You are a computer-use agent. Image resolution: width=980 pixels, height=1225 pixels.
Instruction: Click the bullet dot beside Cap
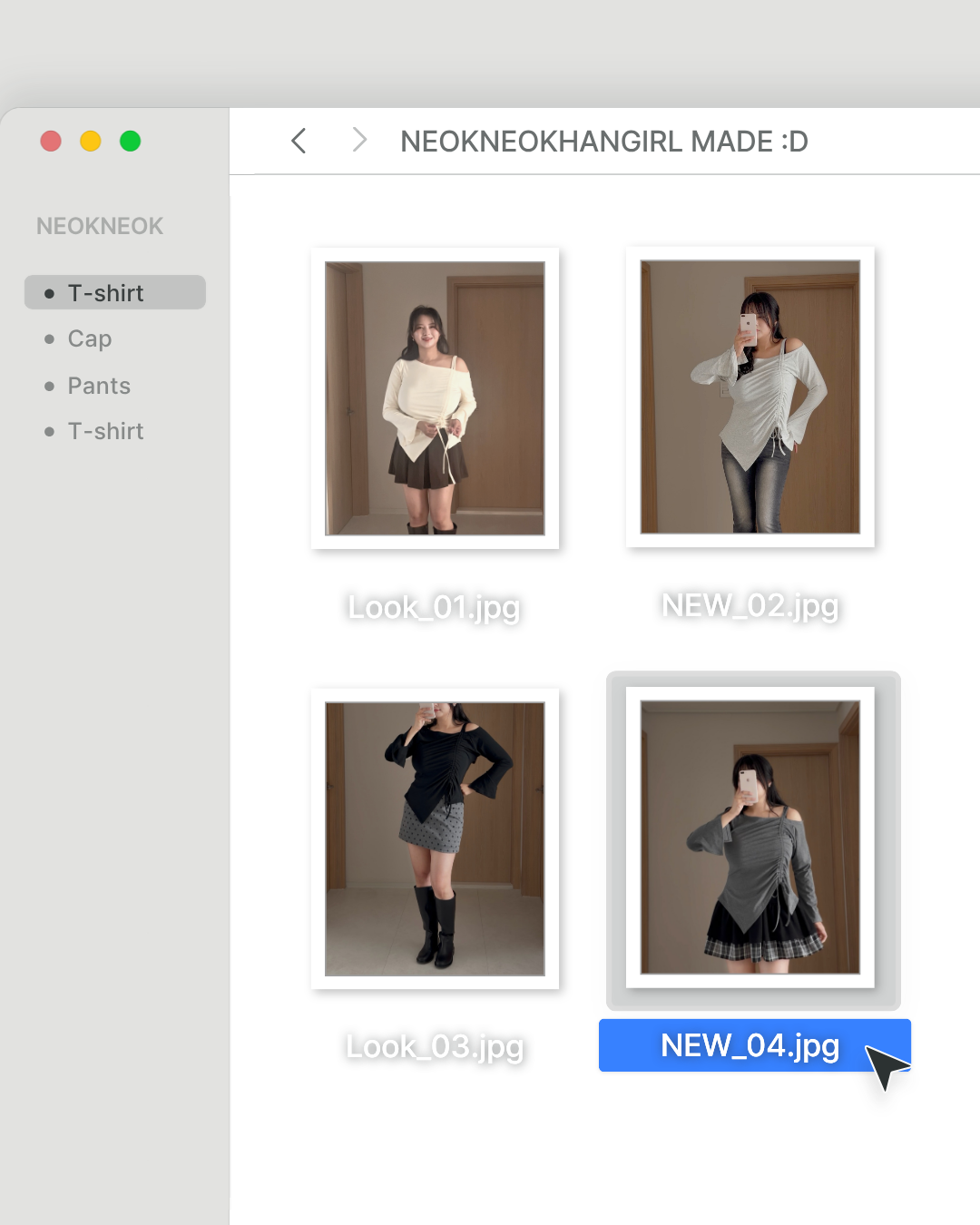(49, 339)
